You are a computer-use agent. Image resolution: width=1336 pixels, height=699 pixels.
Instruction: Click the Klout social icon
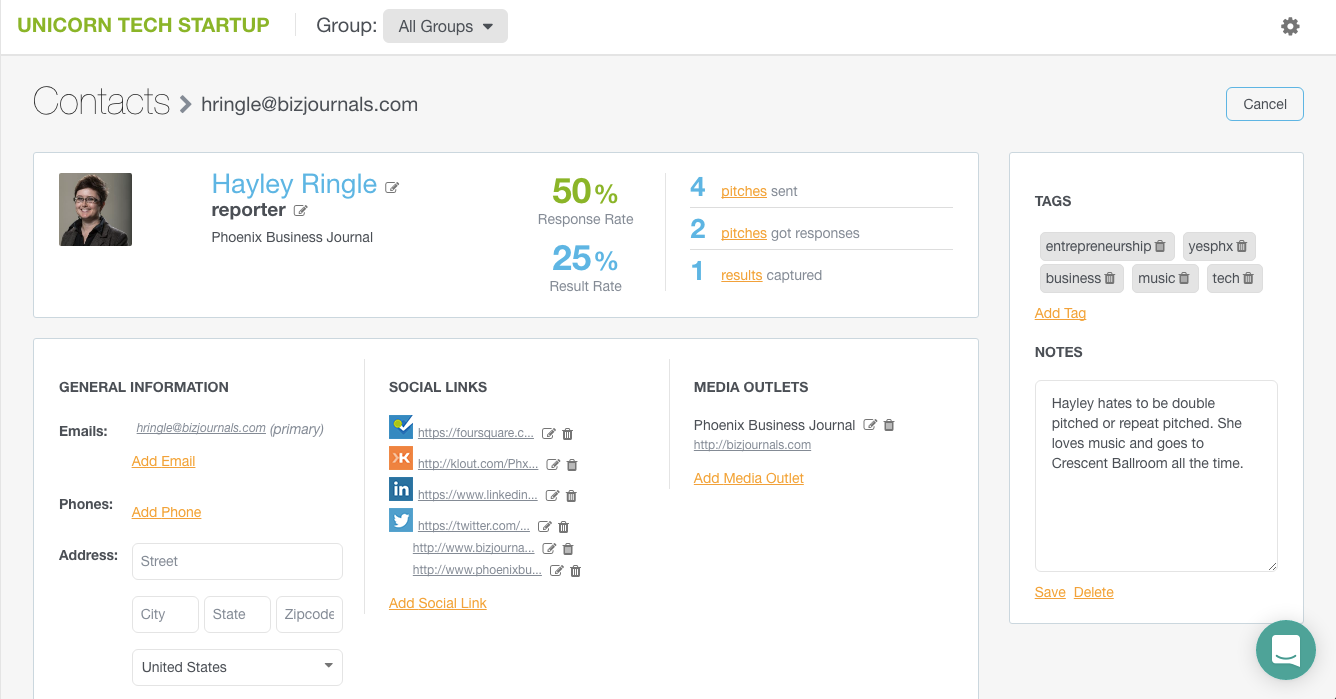pyautogui.click(x=401, y=458)
